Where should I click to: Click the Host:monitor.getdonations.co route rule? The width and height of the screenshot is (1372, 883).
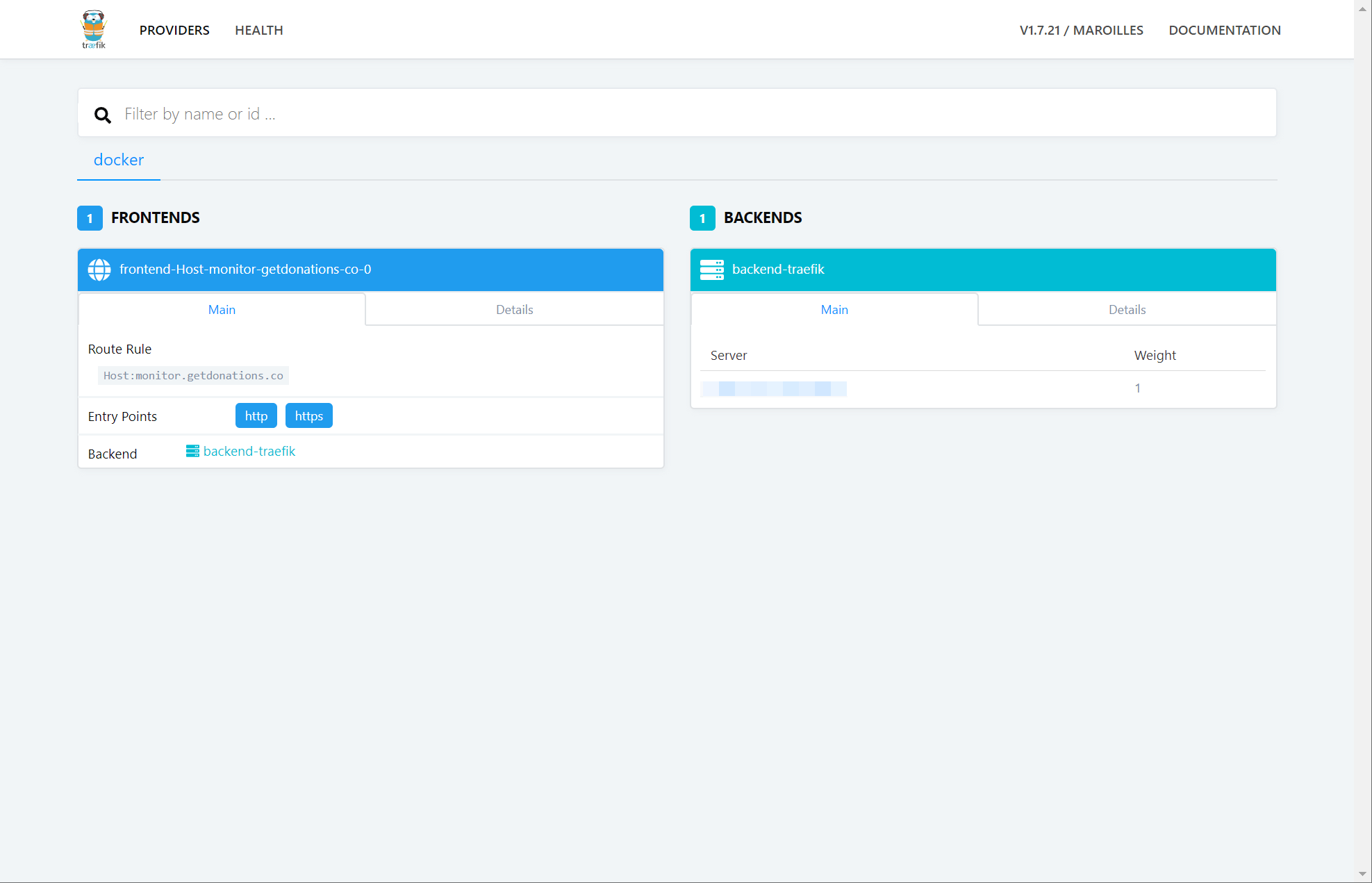click(193, 376)
